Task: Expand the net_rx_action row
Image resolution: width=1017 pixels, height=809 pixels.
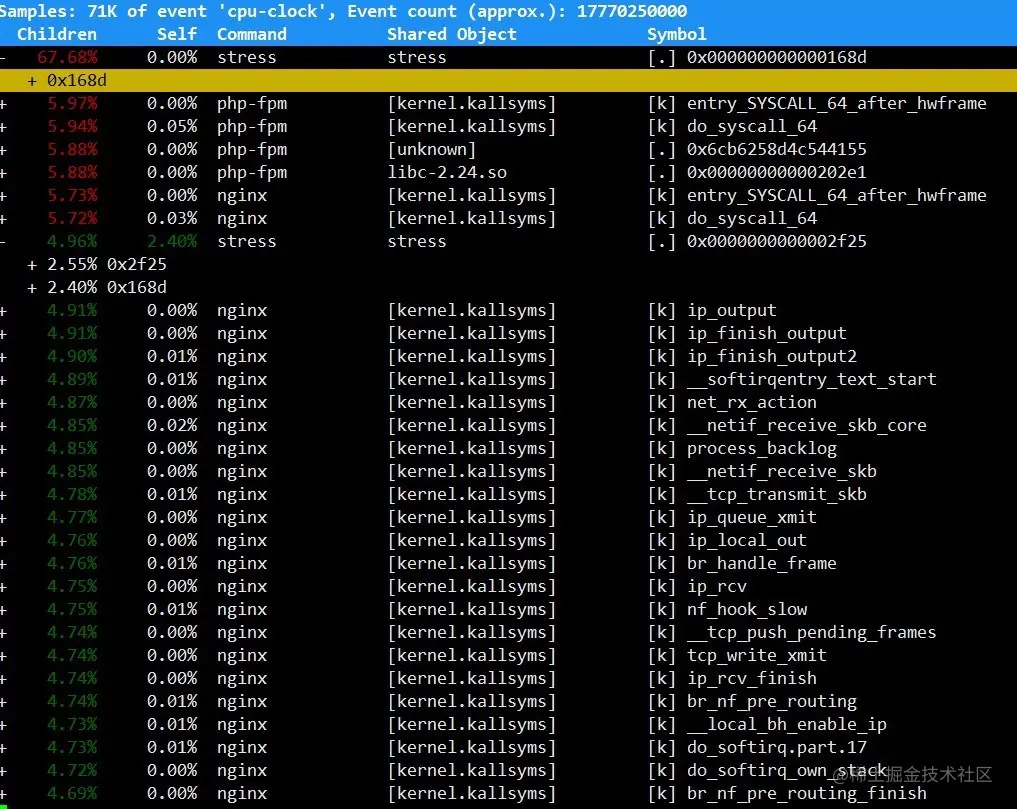Action: click(x=3, y=403)
